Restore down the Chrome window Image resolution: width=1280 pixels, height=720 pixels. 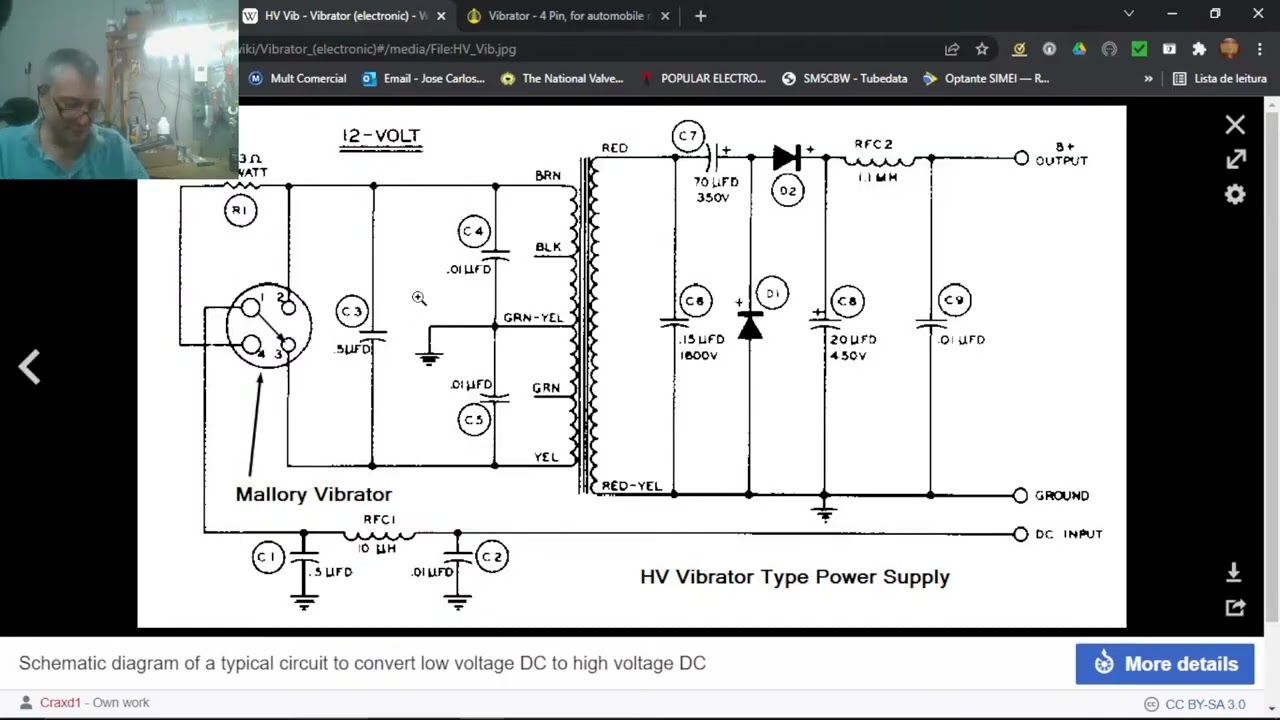[x=1215, y=14]
